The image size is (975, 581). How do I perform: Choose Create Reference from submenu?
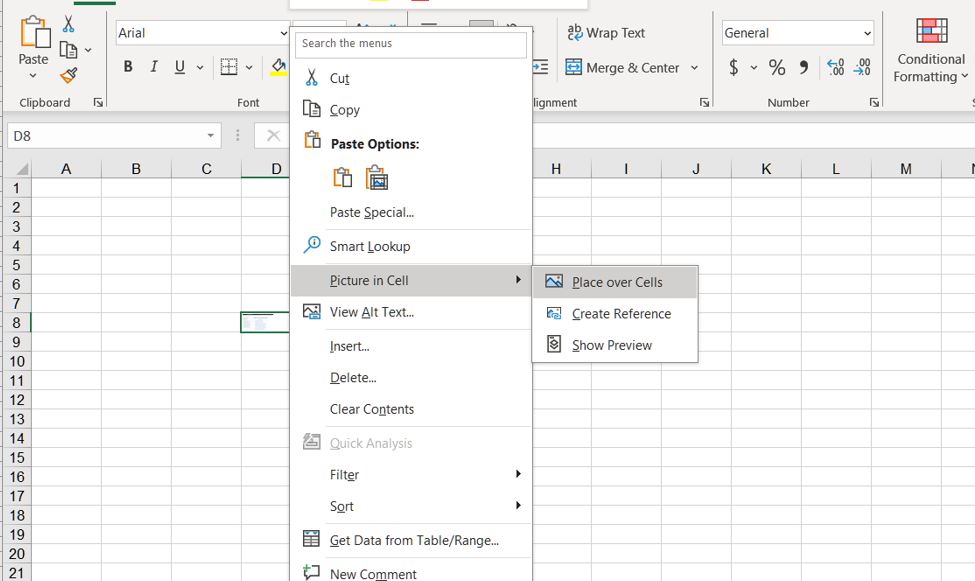[620, 314]
